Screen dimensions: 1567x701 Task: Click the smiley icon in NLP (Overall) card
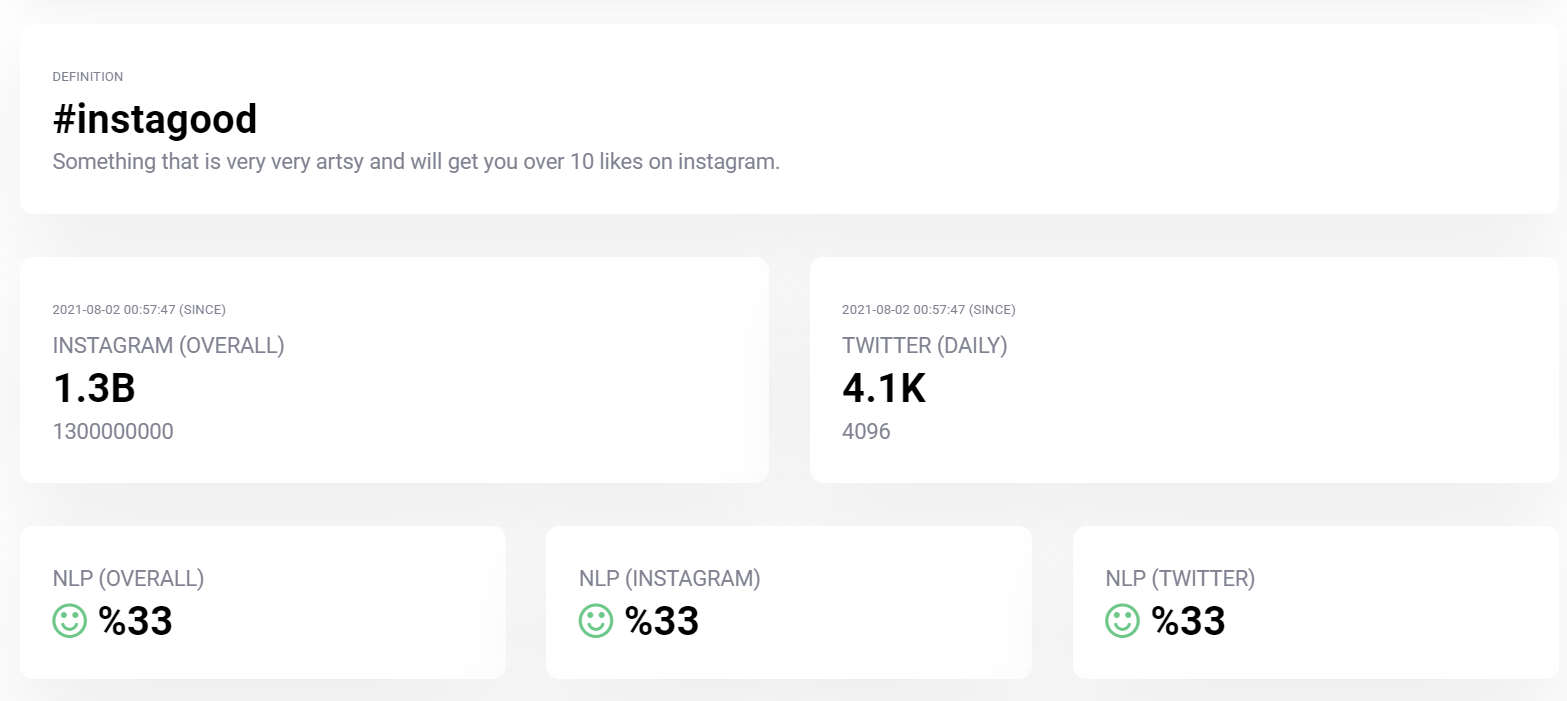[70, 621]
